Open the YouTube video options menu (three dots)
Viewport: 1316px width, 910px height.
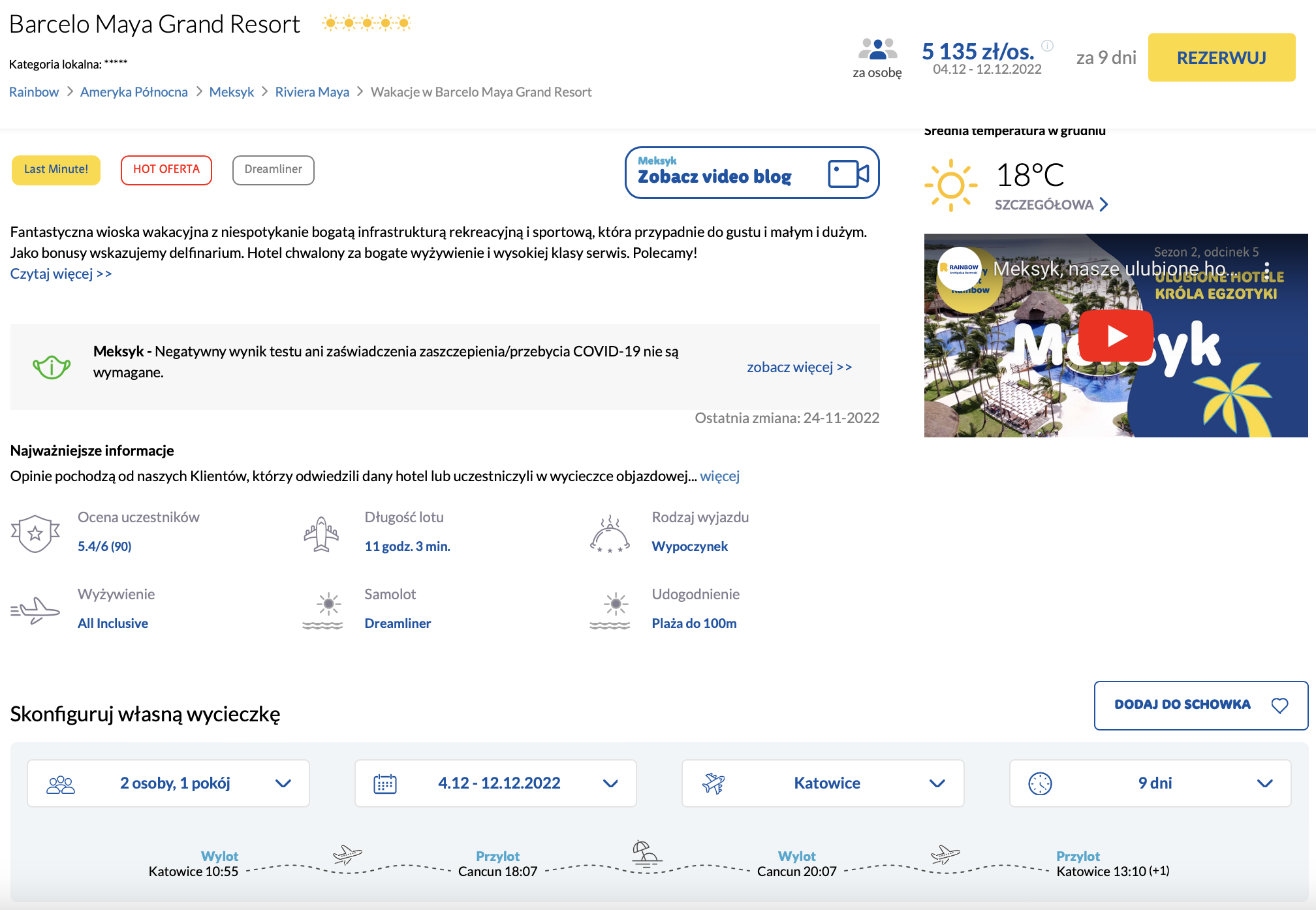tap(1266, 271)
